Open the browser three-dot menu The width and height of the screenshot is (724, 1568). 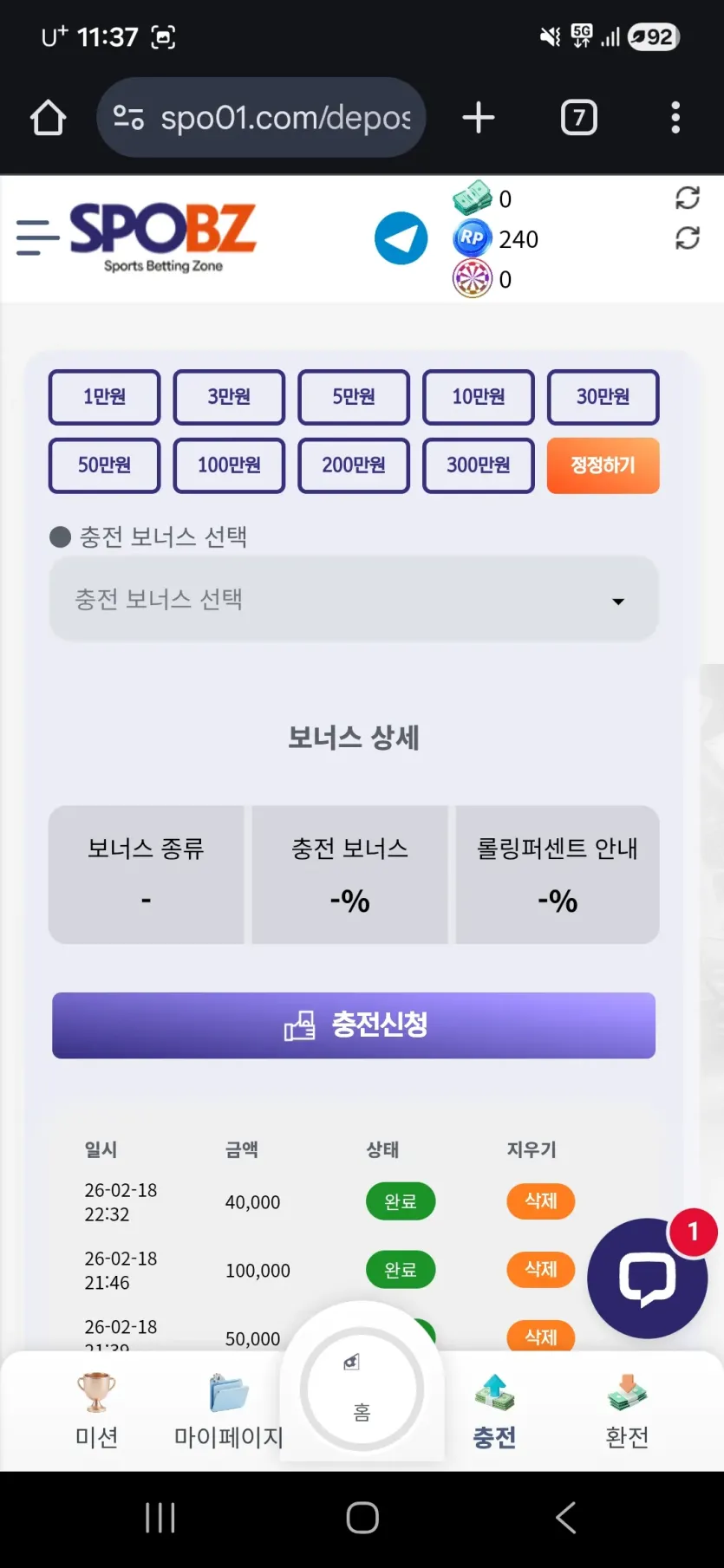pos(675,118)
